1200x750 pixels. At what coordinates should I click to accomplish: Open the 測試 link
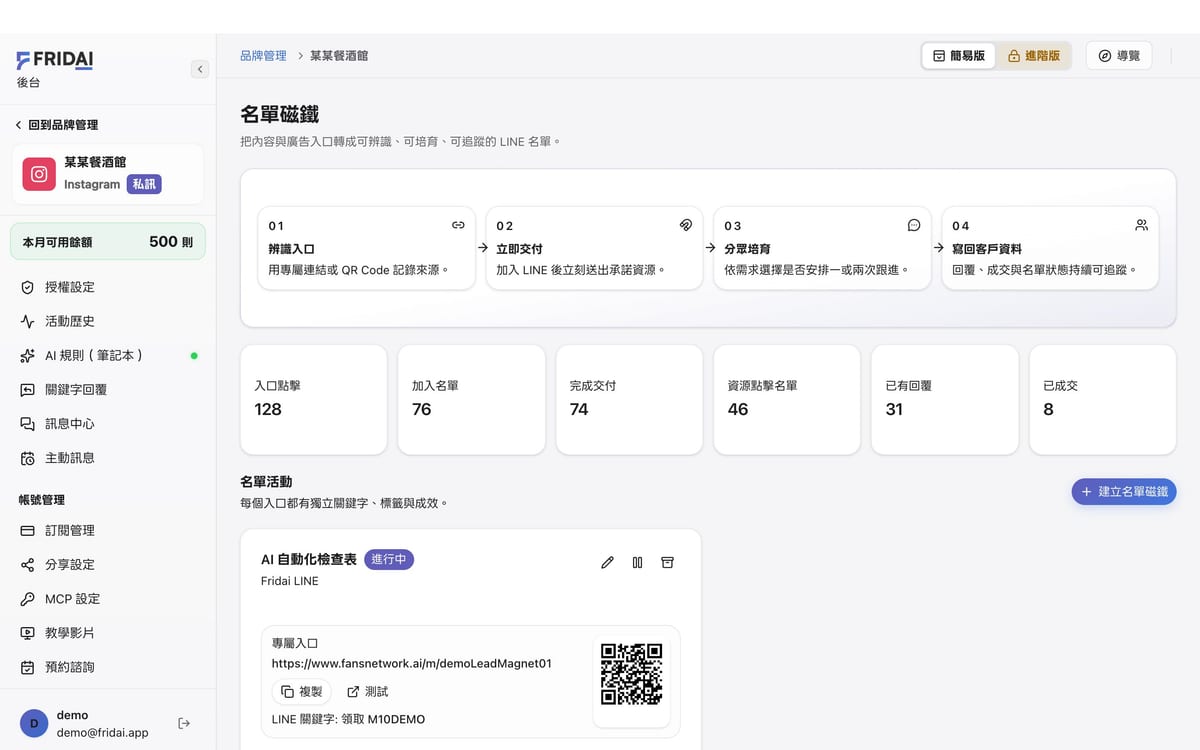(367, 691)
